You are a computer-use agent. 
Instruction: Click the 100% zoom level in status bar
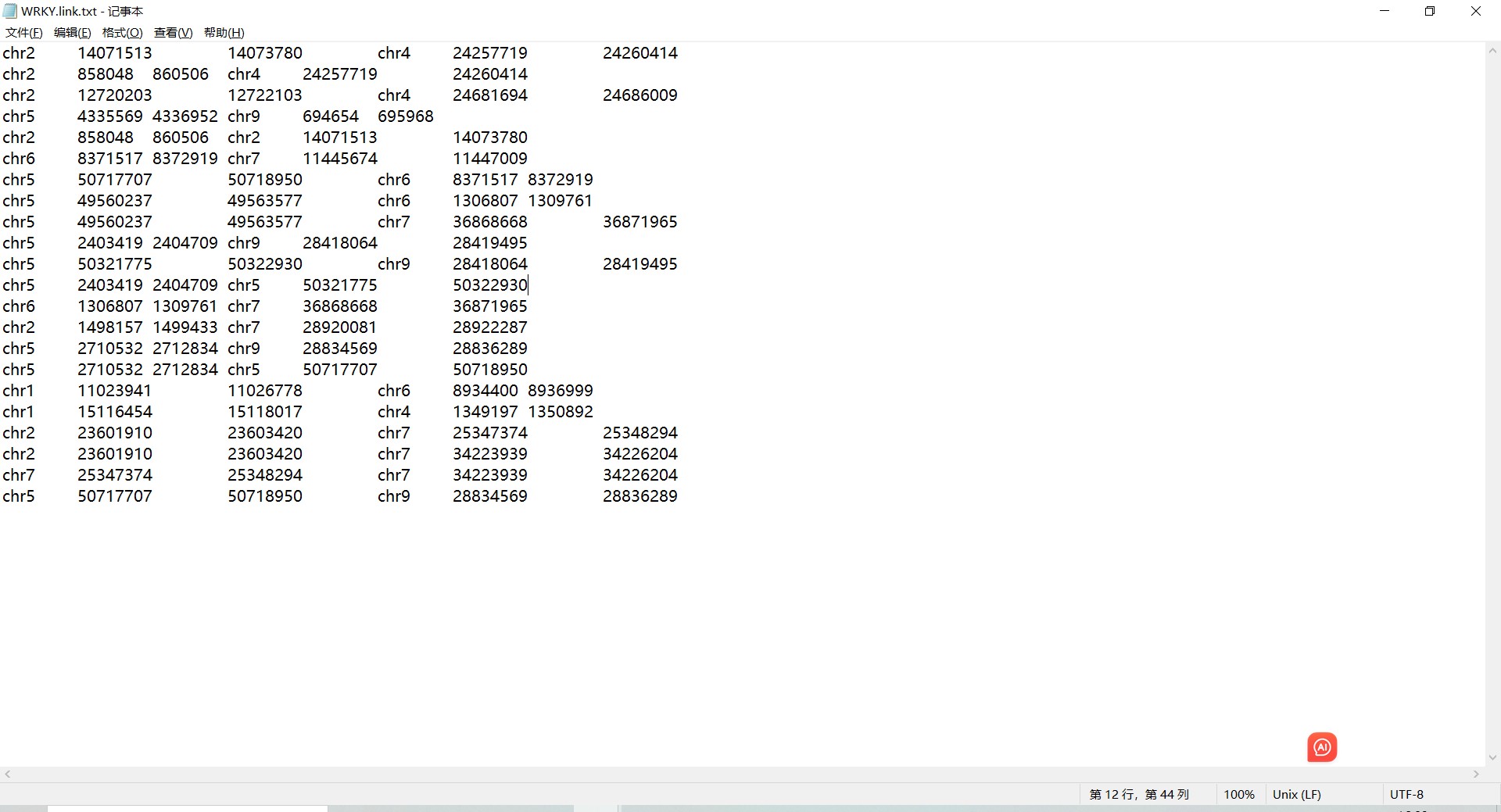(x=1238, y=794)
